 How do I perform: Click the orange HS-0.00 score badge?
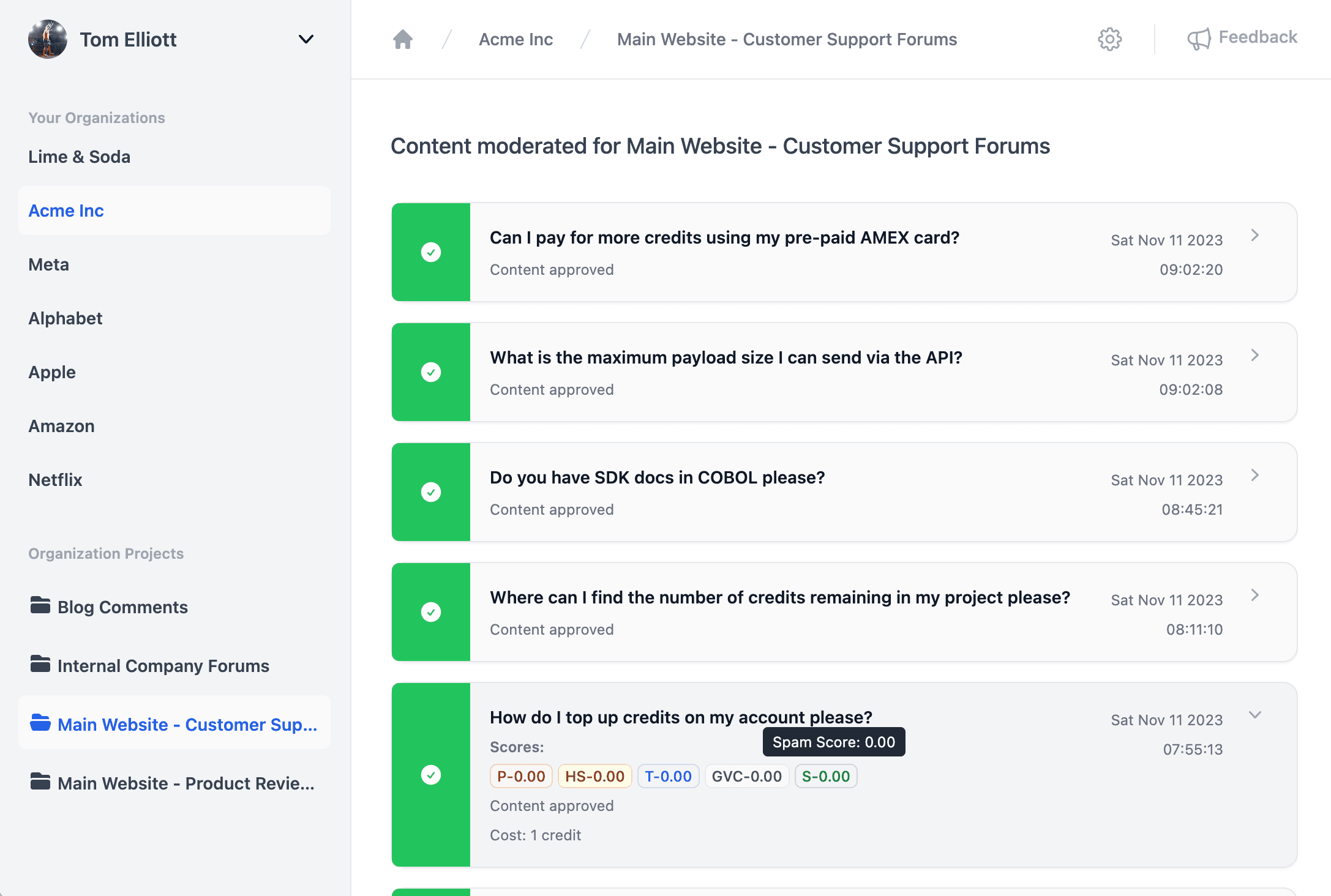tap(594, 776)
